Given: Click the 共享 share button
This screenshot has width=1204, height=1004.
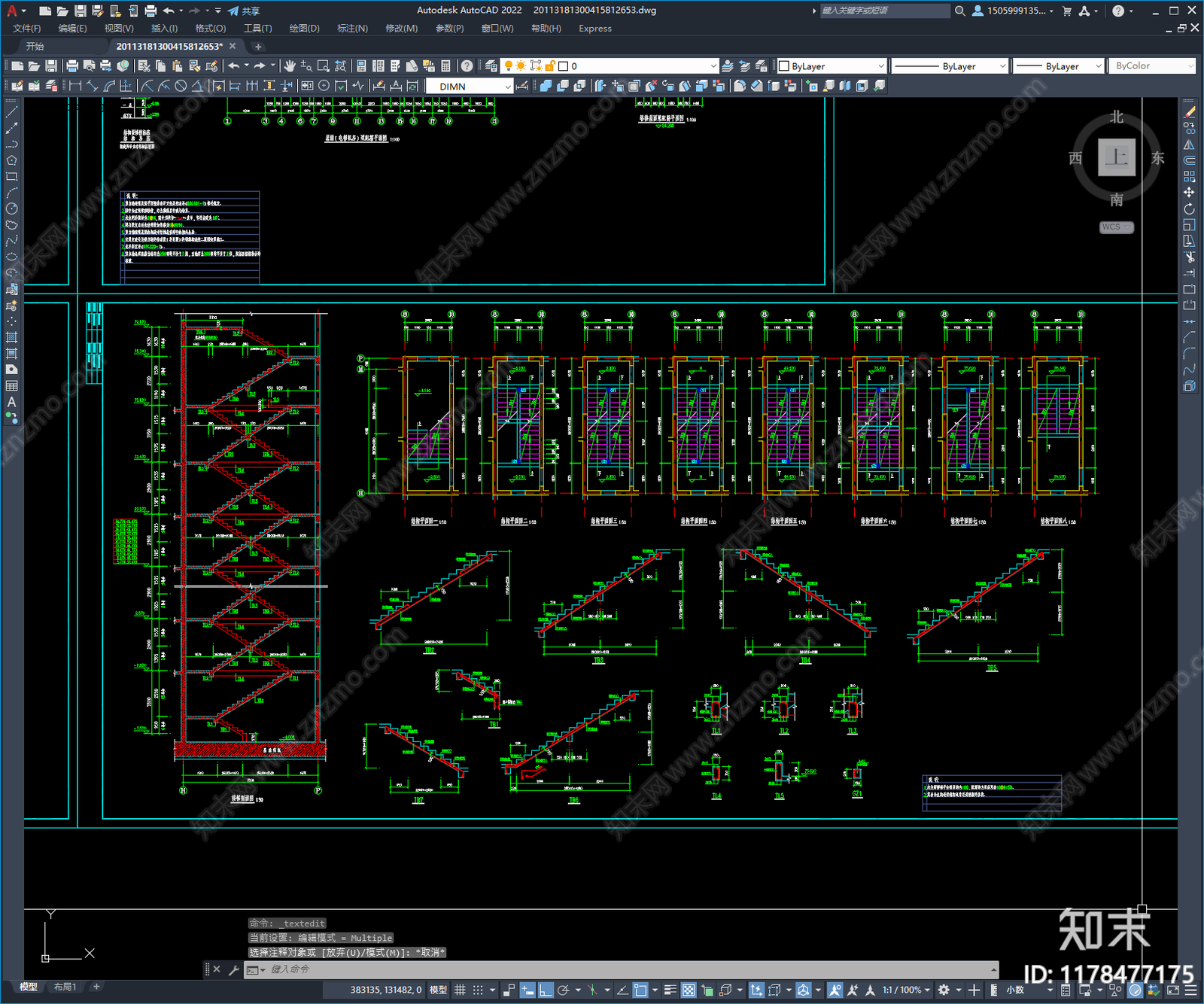Looking at the screenshot, I should pyautogui.click(x=244, y=11).
